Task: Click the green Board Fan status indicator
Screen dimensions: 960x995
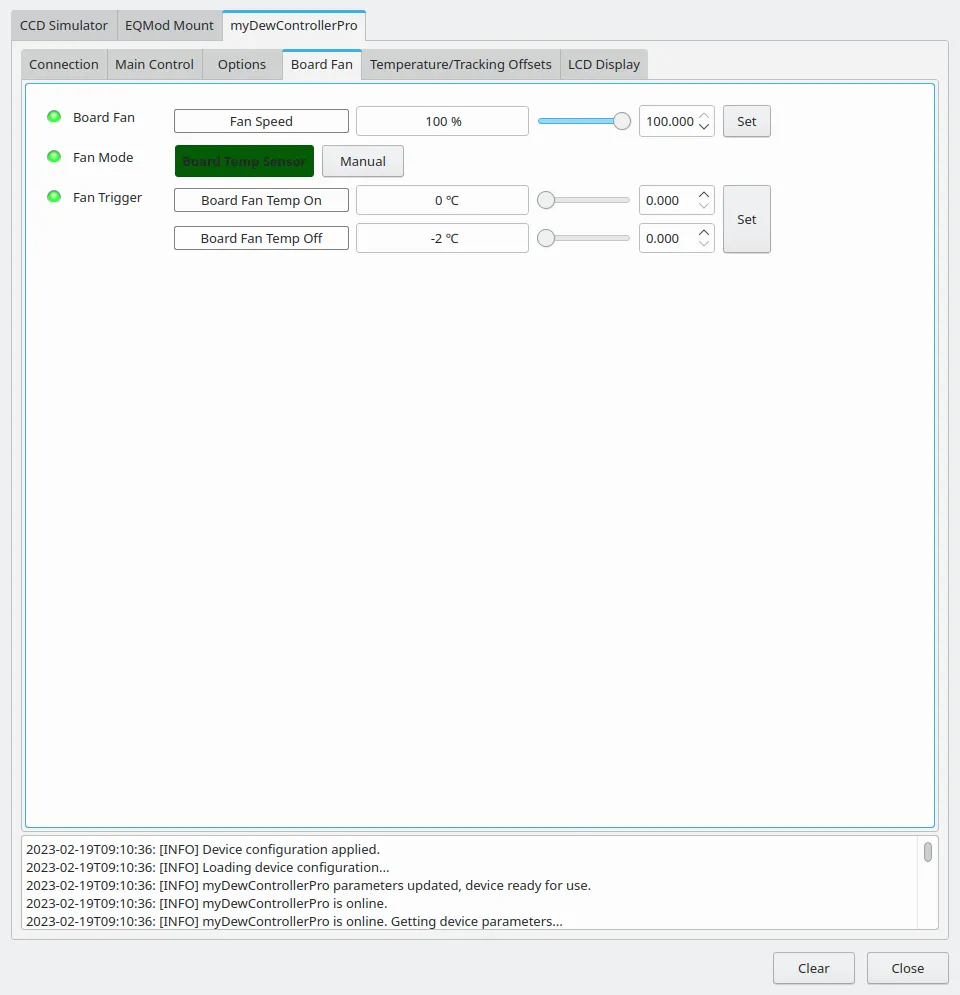Action: click(x=54, y=117)
